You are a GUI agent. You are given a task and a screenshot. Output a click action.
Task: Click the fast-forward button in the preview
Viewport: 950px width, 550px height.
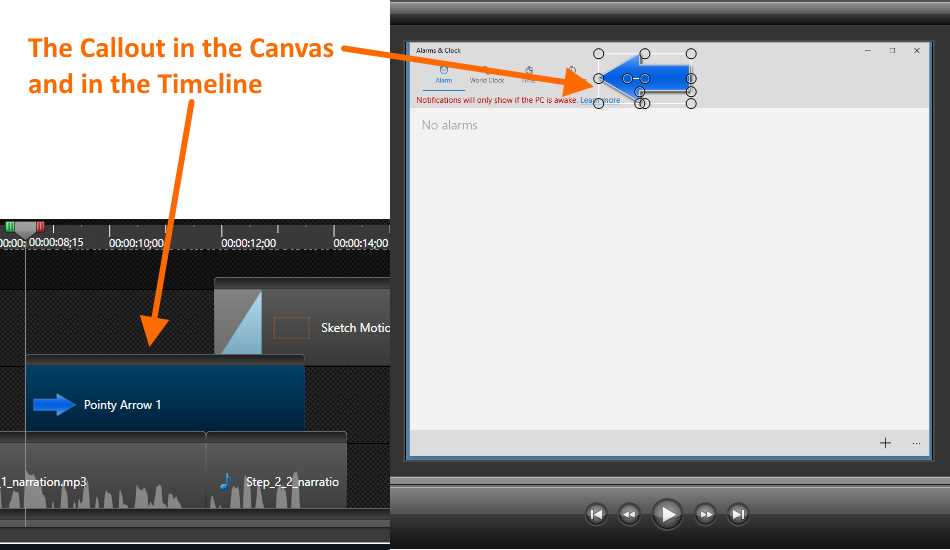[x=705, y=514]
